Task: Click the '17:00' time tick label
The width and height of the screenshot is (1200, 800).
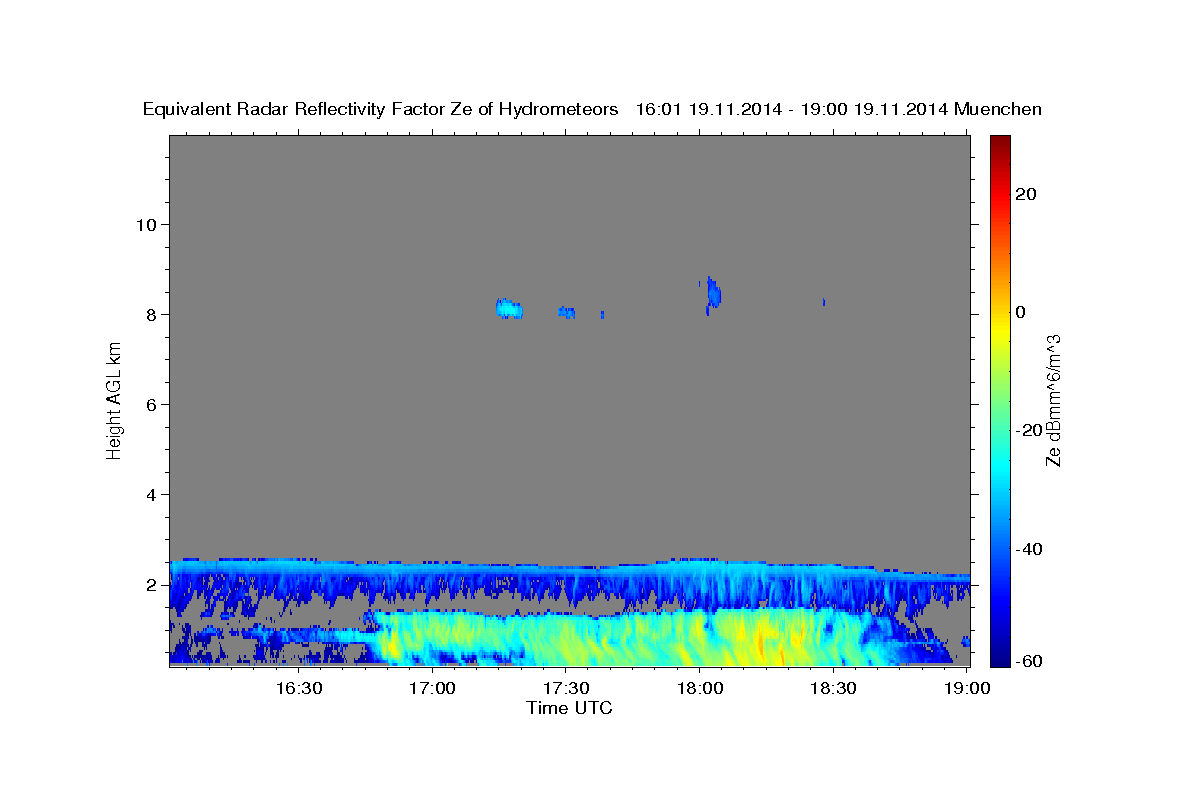Action: click(x=433, y=688)
